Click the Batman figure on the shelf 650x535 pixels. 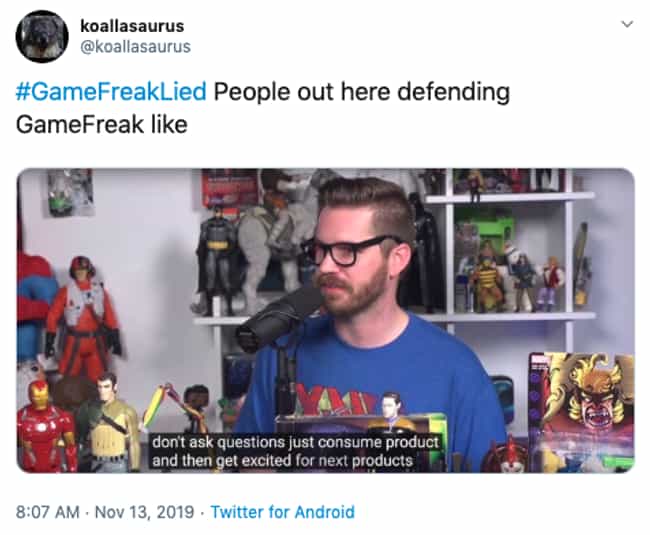[x=216, y=259]
